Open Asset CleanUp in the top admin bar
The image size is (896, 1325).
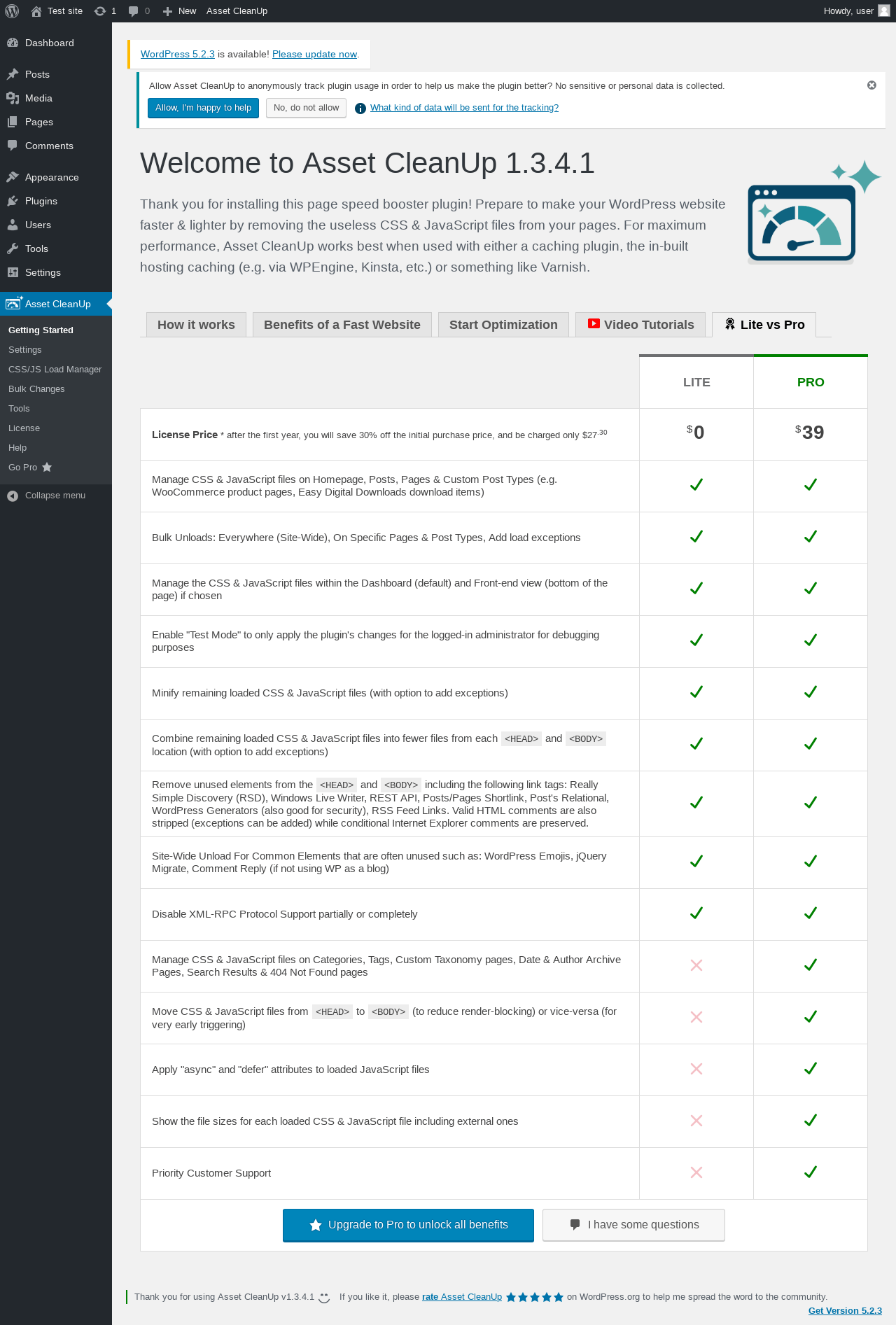(x=237, y=11)
